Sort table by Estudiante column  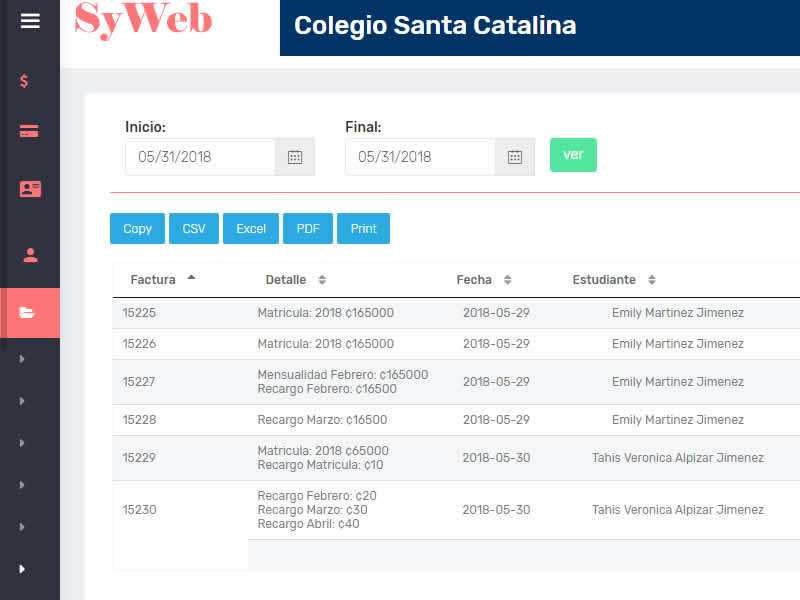pos(614,280)
